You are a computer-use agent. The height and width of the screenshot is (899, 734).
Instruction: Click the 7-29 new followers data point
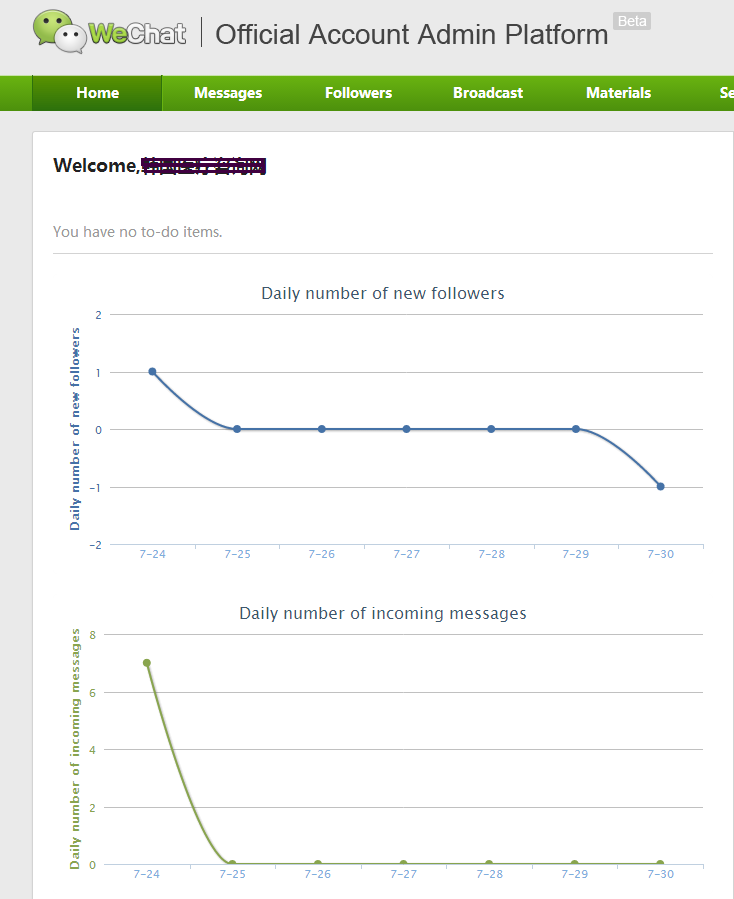click(x=576, y=429)
